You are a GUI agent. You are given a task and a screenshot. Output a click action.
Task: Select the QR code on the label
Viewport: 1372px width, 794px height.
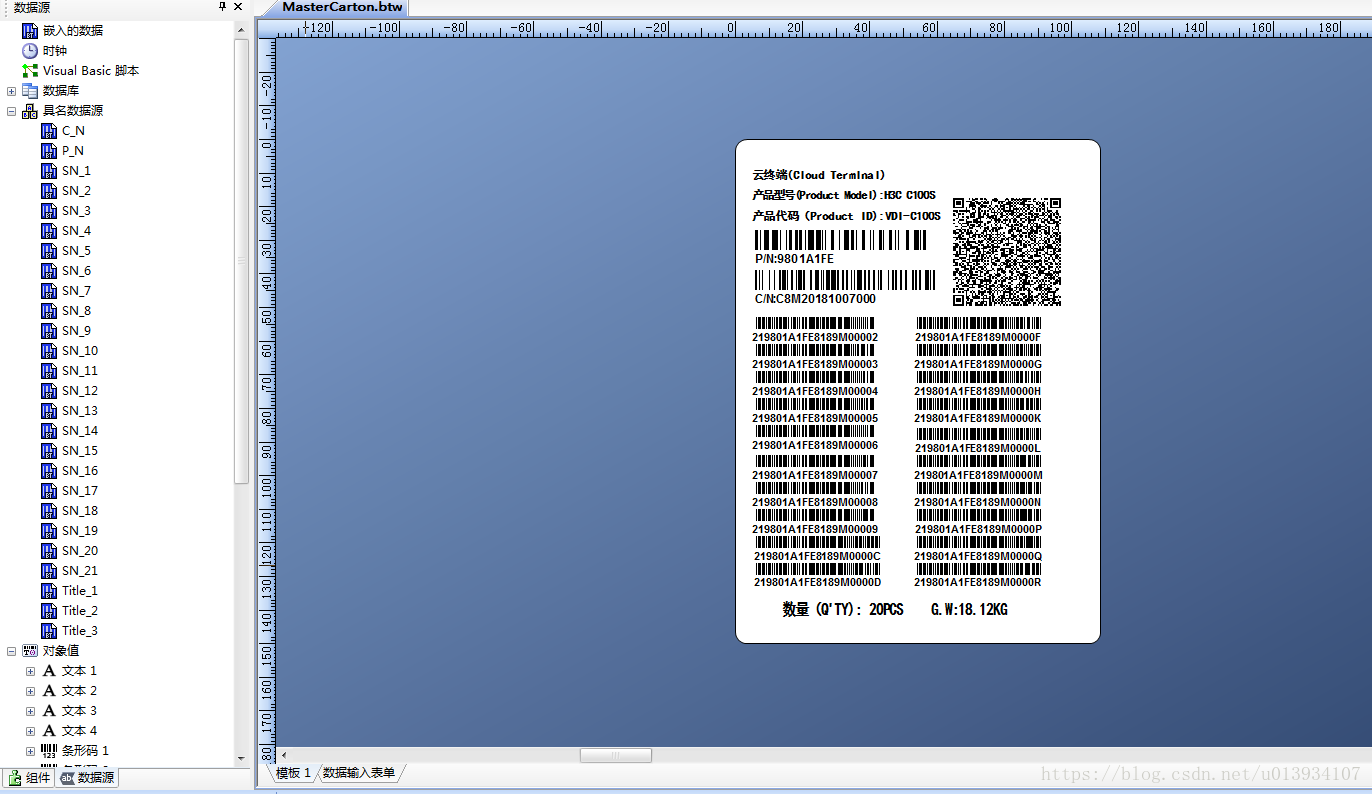[1007, 251]
